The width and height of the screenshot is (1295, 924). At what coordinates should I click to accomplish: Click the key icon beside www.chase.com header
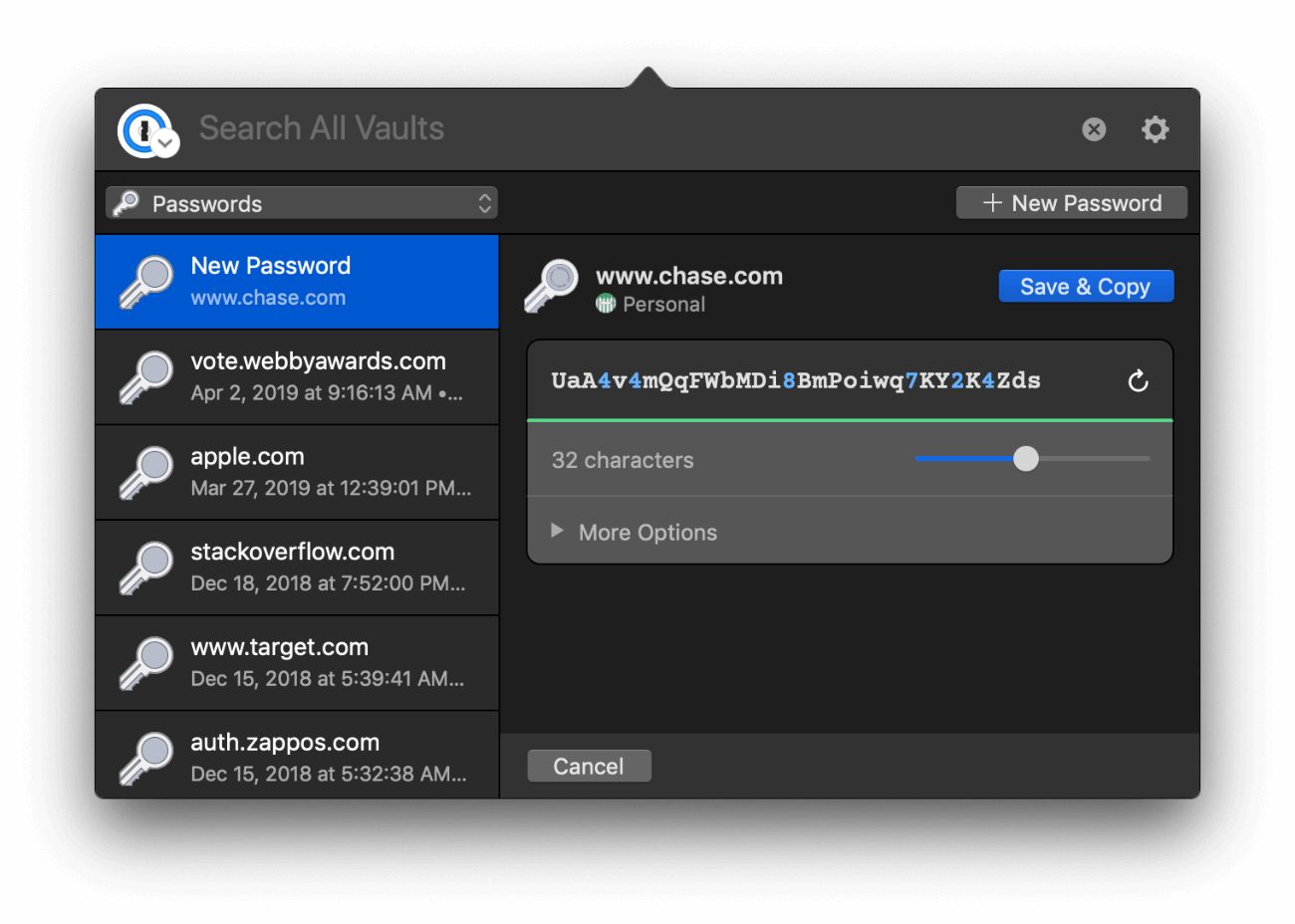(x=551, y=286)
